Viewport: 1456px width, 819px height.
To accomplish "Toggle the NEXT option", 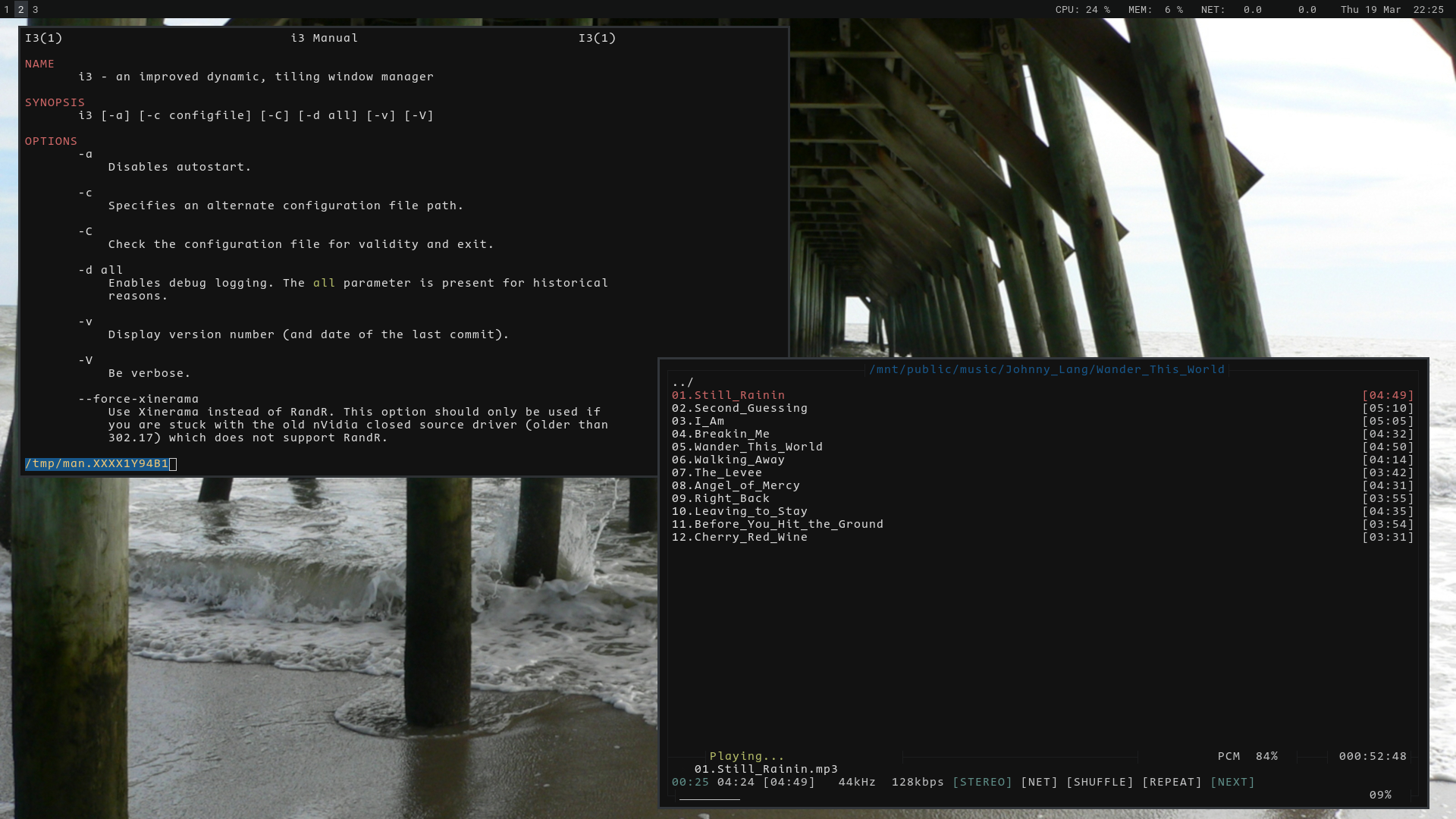I will 1232,782.
